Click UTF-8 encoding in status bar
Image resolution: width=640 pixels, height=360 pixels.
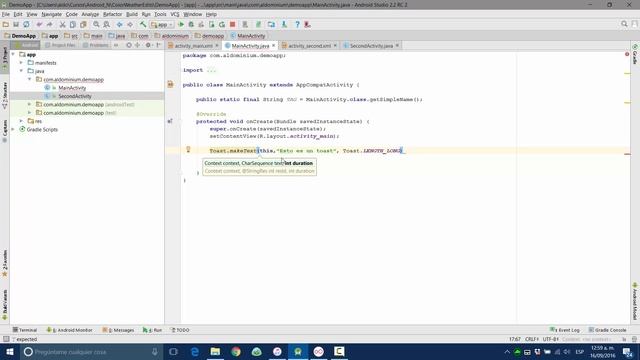(551, 339)
